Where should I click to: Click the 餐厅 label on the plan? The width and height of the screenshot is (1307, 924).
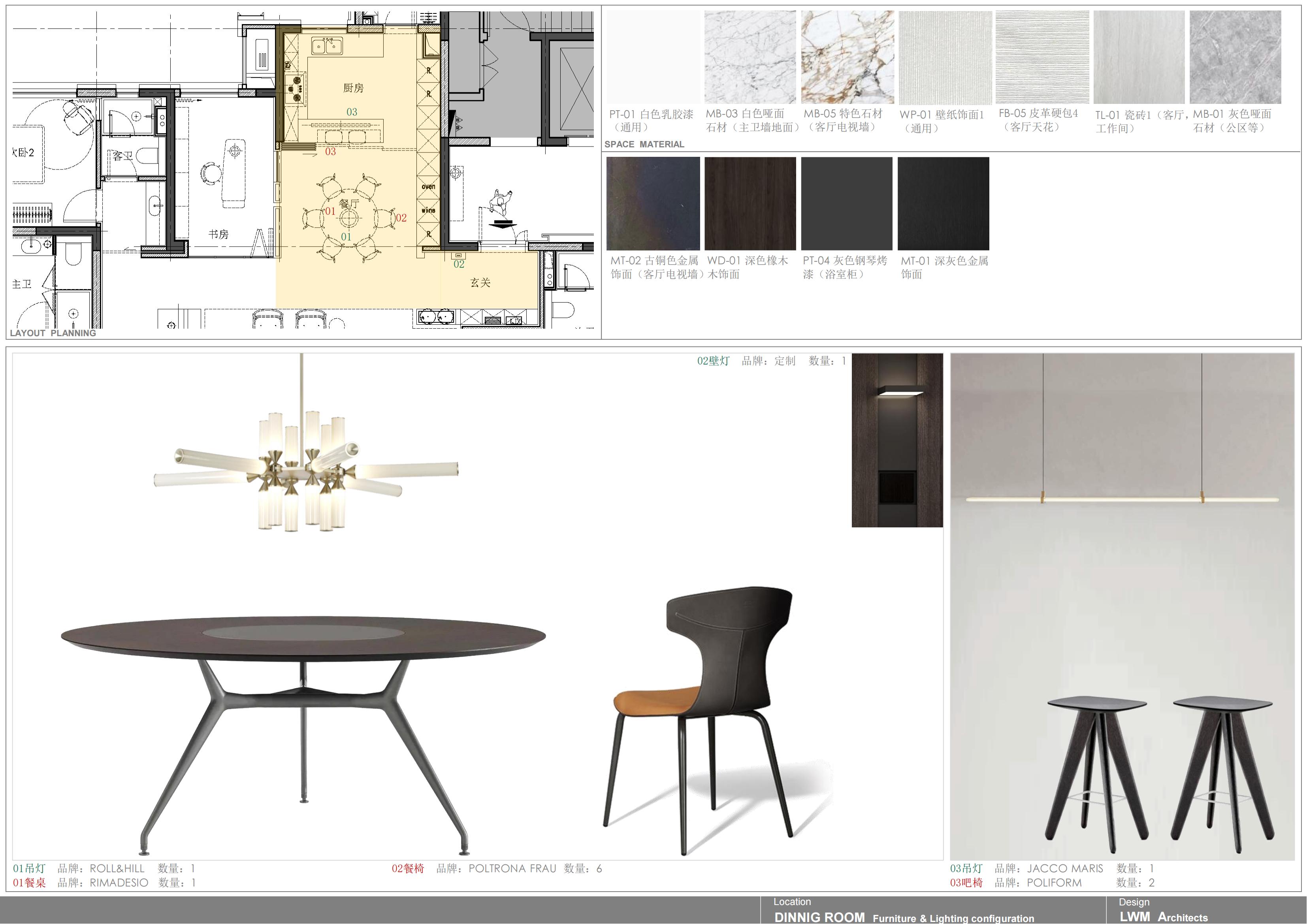(349, 203)
